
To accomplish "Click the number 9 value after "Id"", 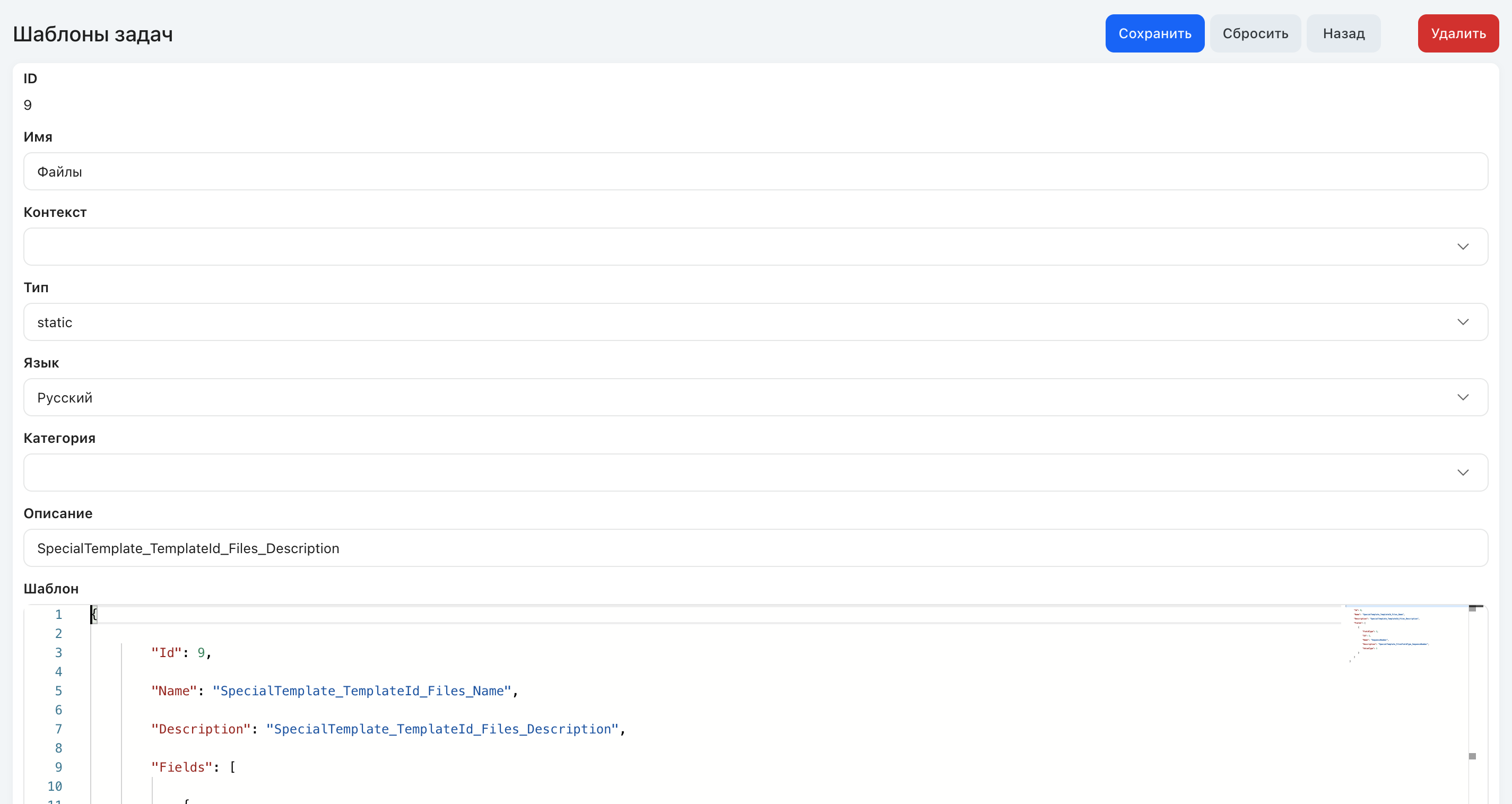I will pos(201,653).
